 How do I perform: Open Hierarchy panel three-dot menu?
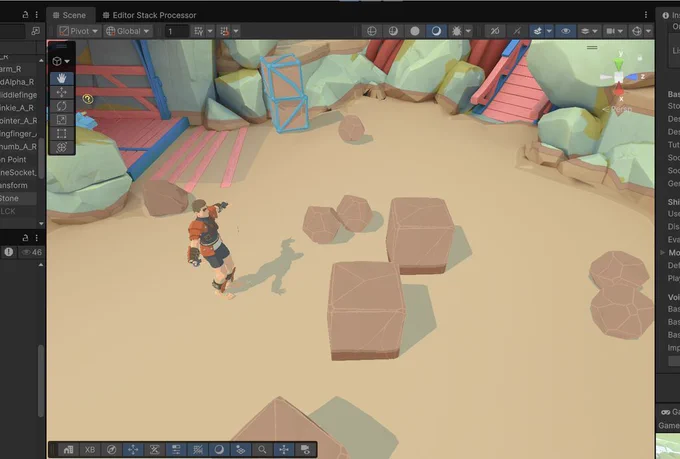coord(36,15)
